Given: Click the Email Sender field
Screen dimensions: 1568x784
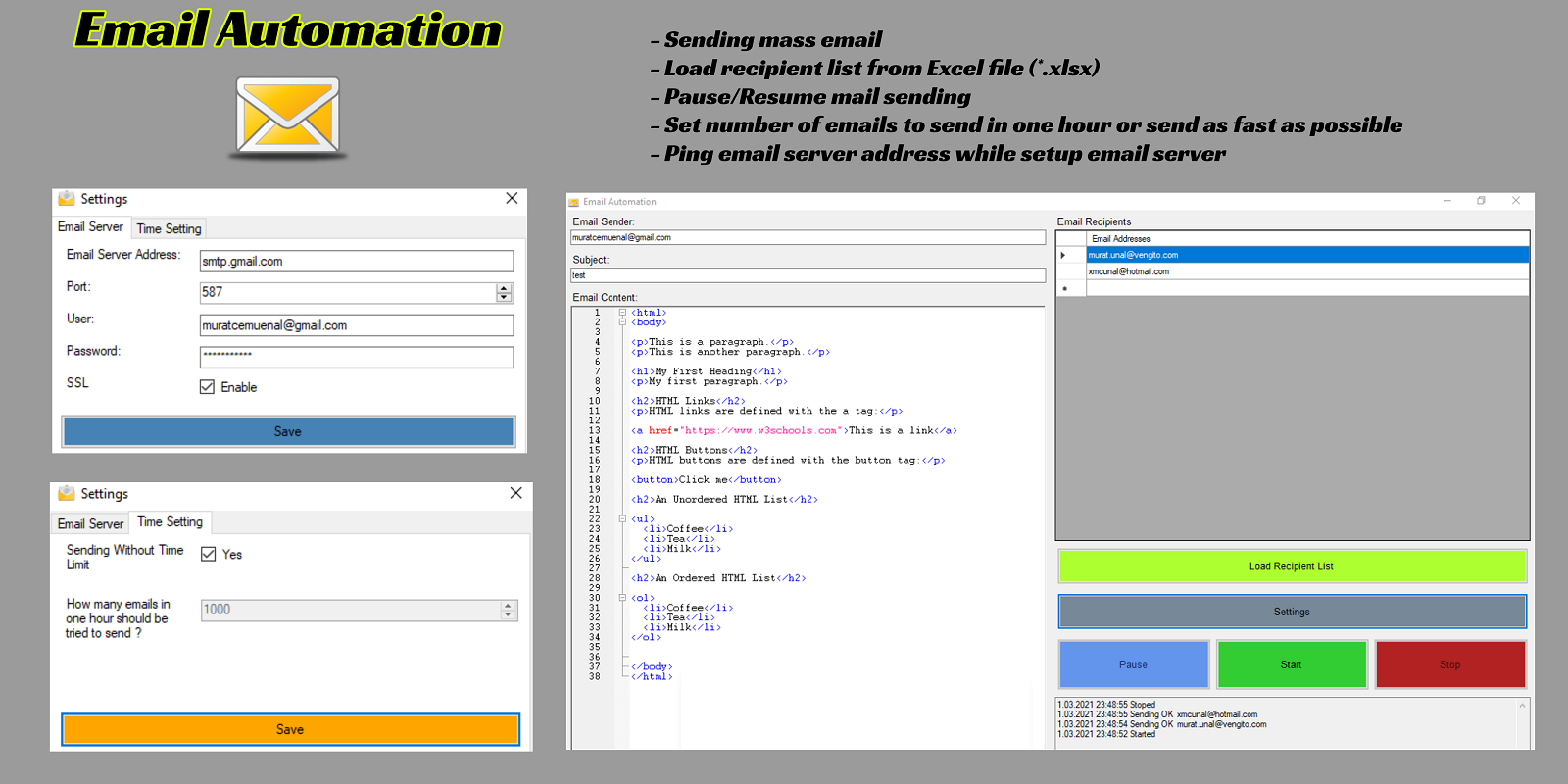Looking at the screenshot, I should [x=808, y=237].
